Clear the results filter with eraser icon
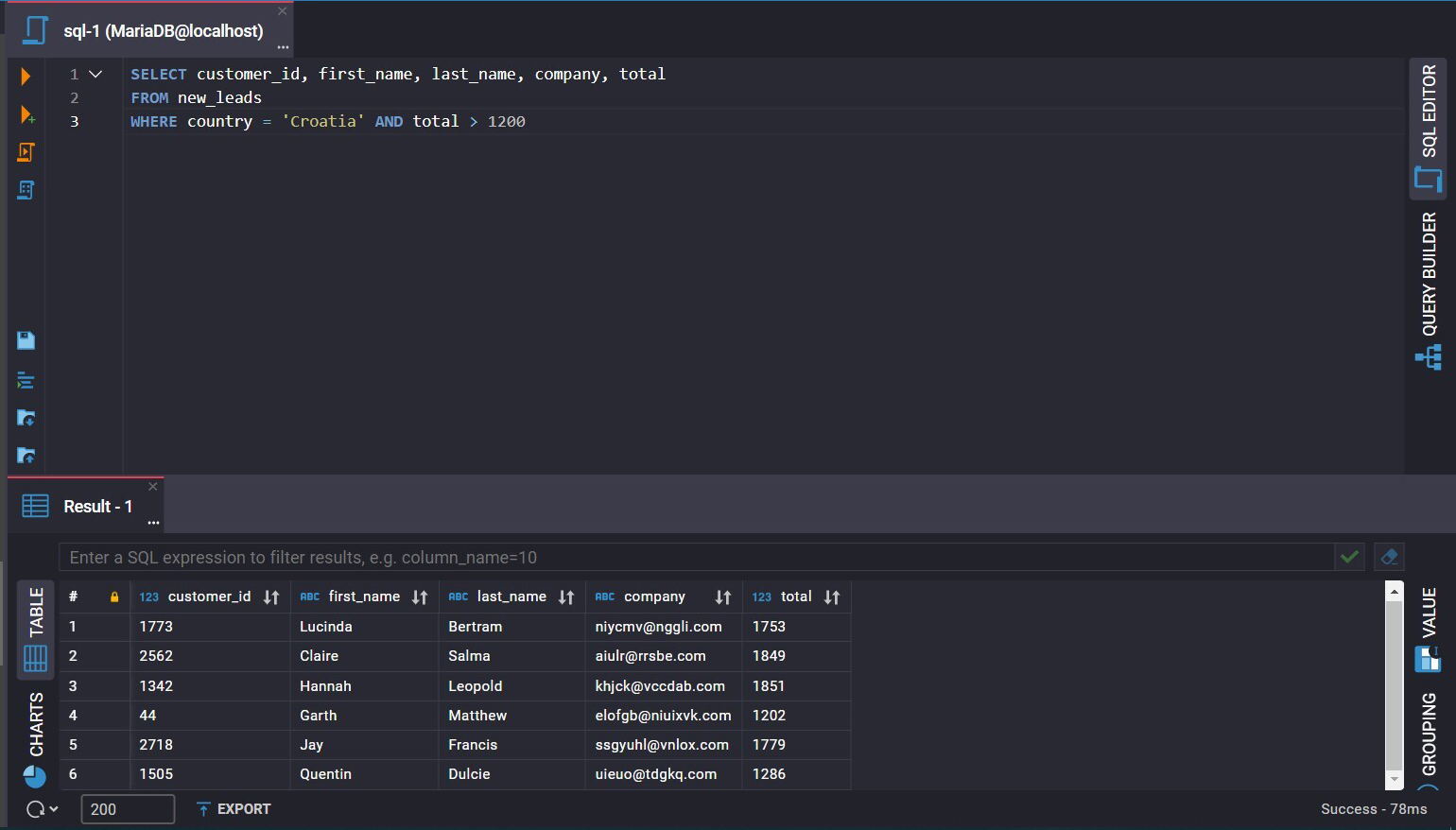Viewport: 1456px width, 830px height. point(1388,557)
